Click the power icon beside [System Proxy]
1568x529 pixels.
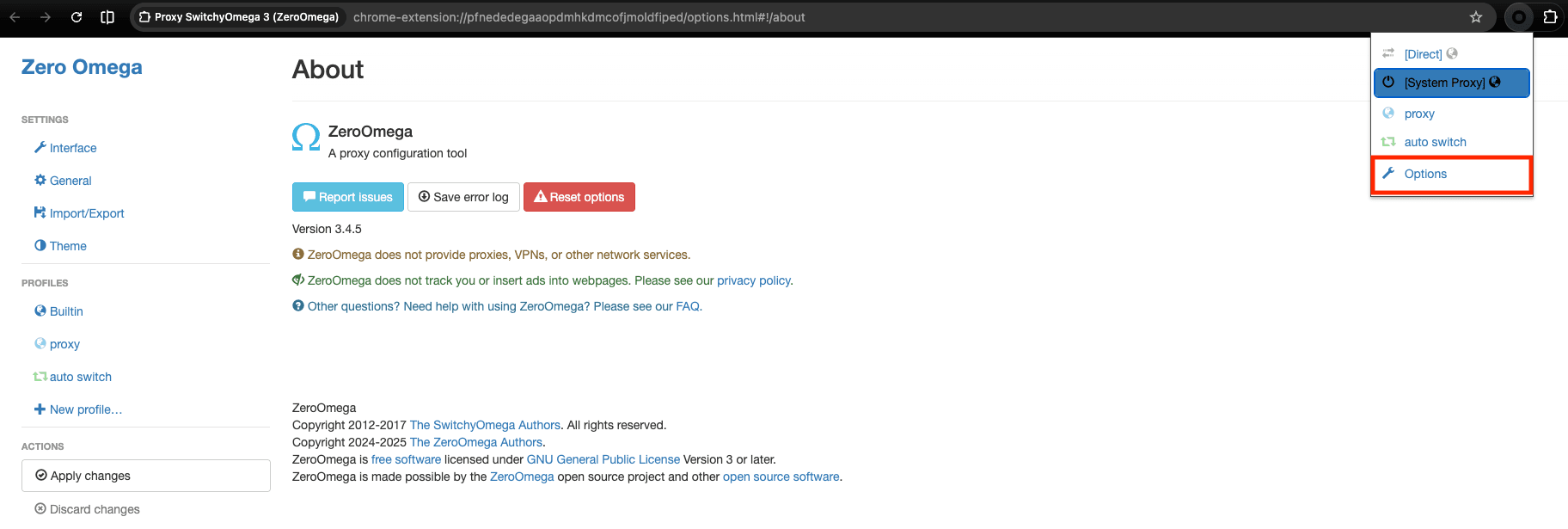coord(1388,82)
